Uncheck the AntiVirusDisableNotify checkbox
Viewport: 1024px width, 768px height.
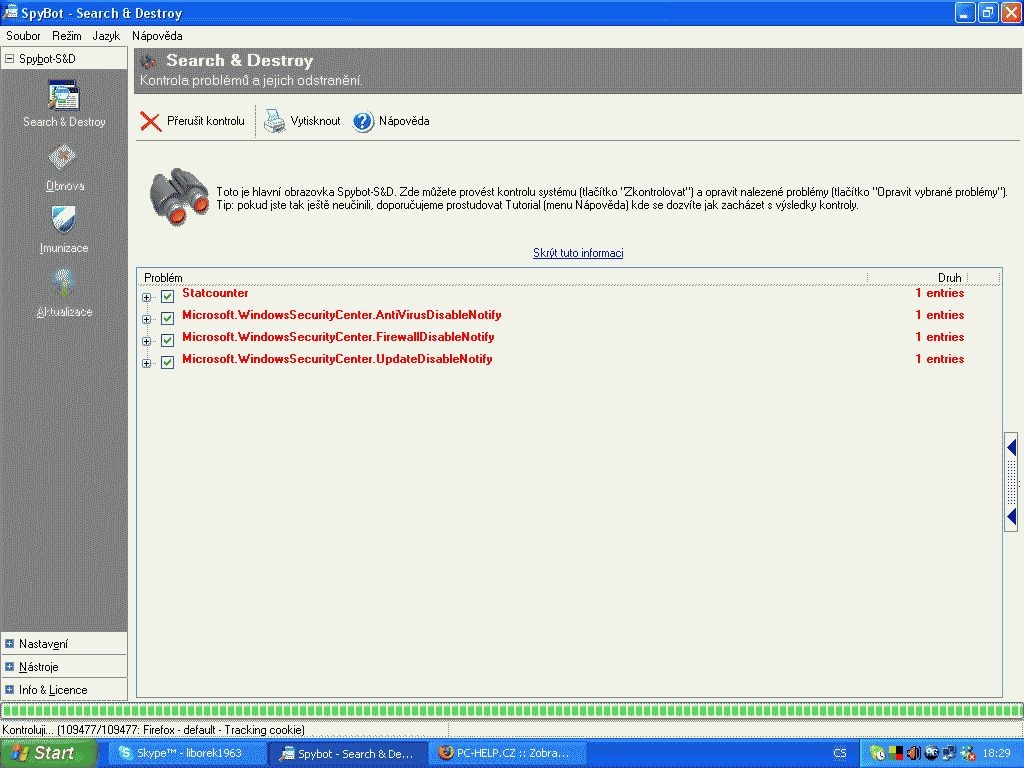click(167, 319)
